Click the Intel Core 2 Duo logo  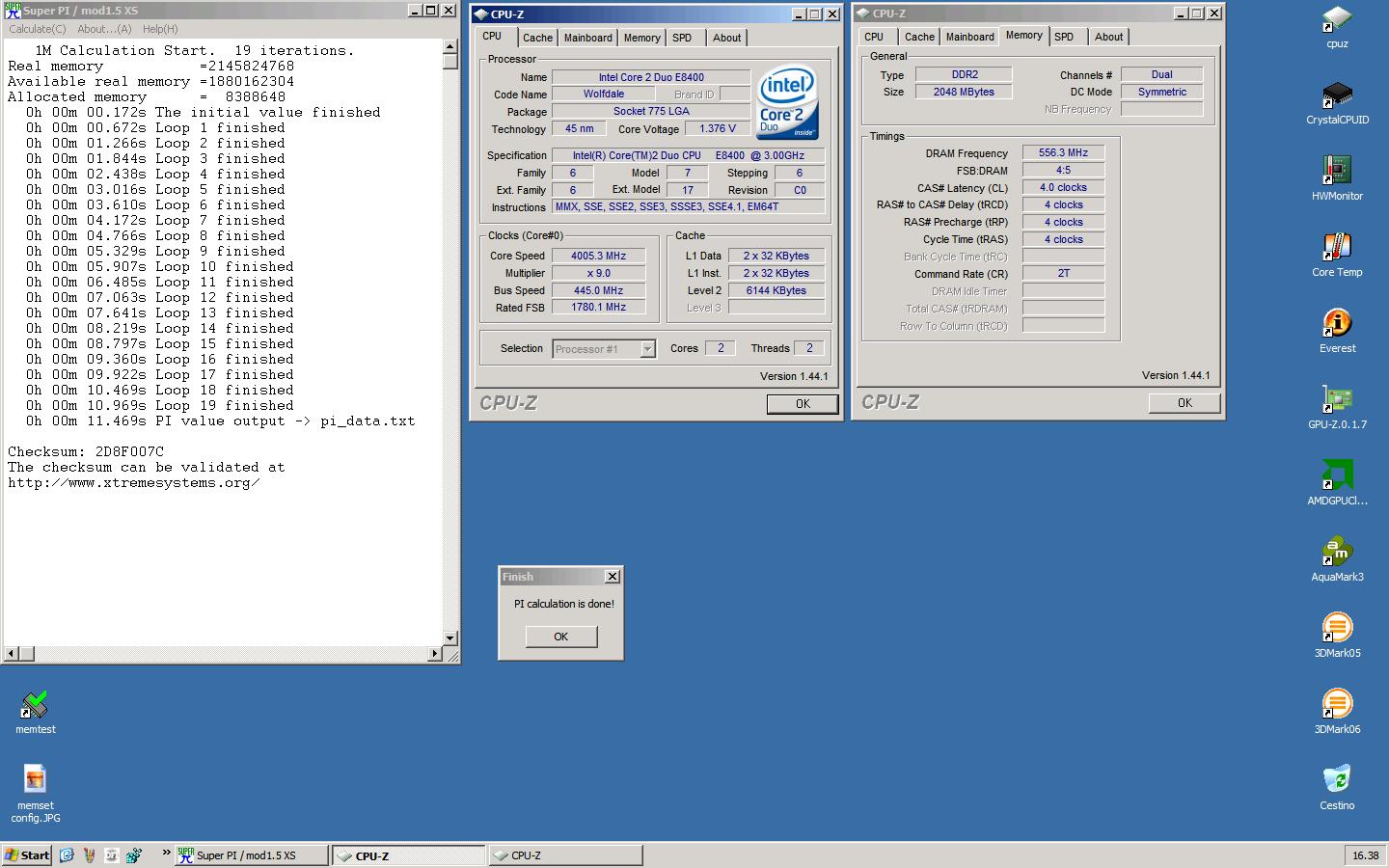click(x=787, y=101)
